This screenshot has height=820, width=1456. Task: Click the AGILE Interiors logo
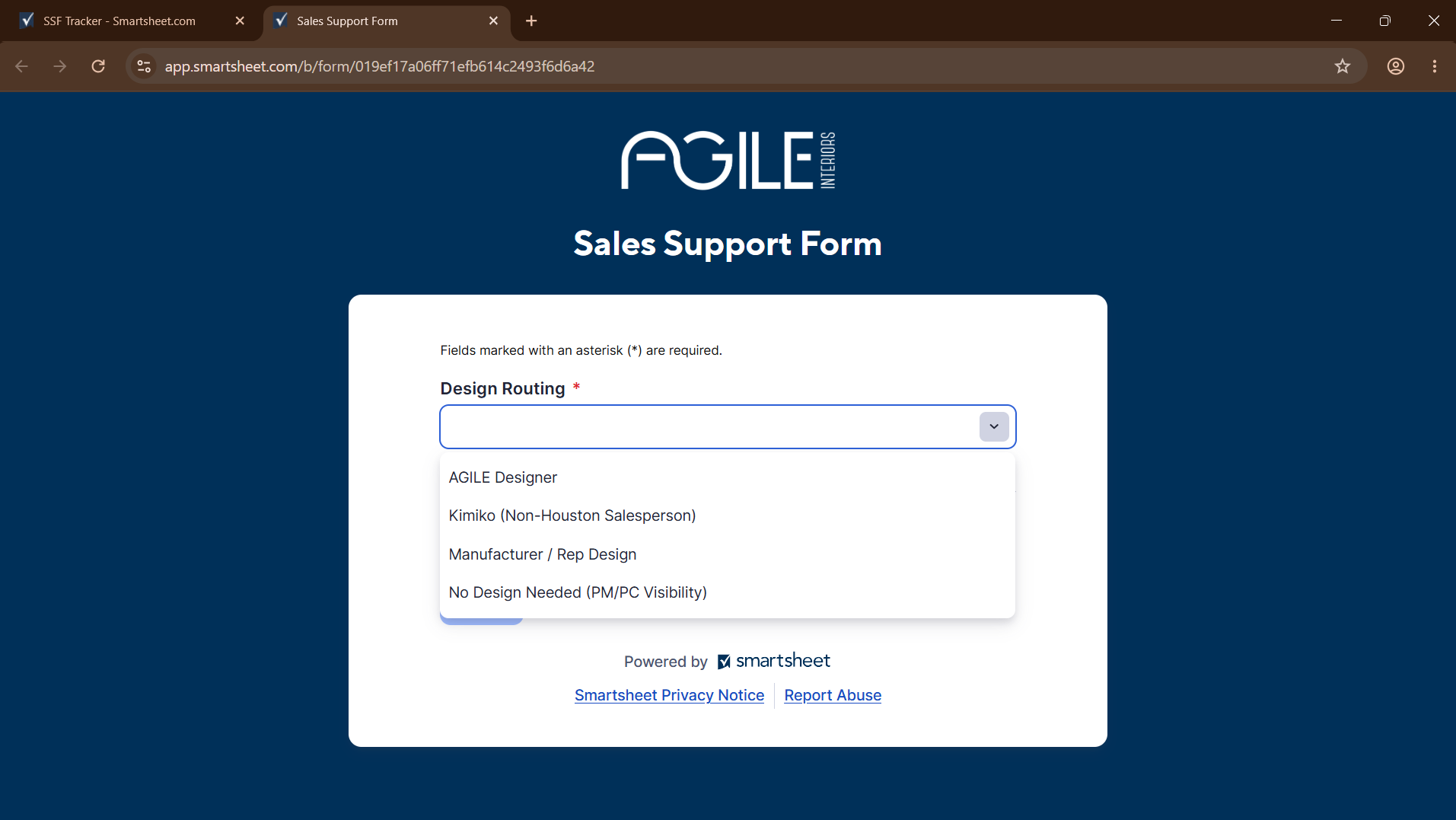[728, 160]
